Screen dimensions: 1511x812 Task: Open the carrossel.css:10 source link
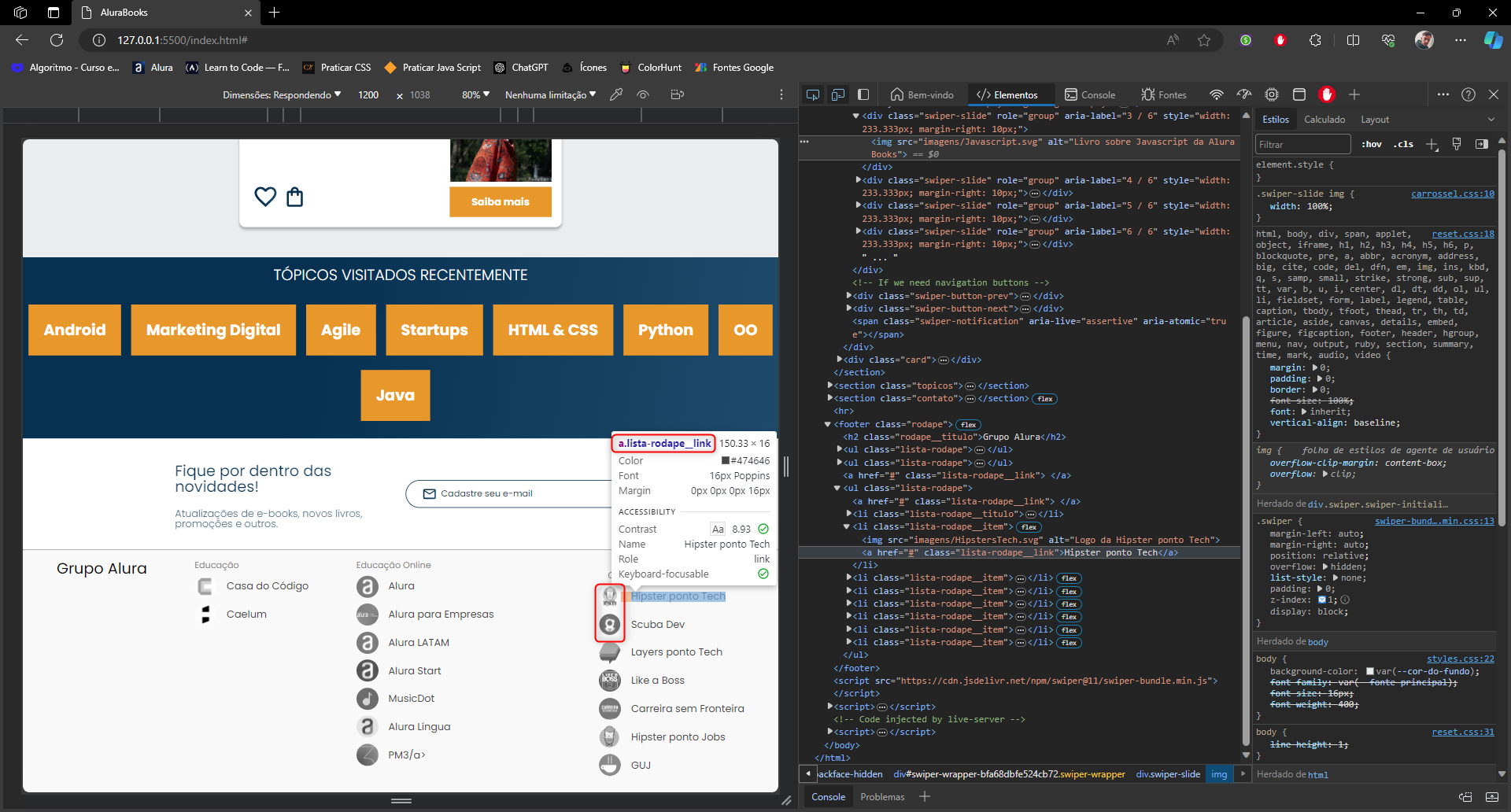(1453, 194)
